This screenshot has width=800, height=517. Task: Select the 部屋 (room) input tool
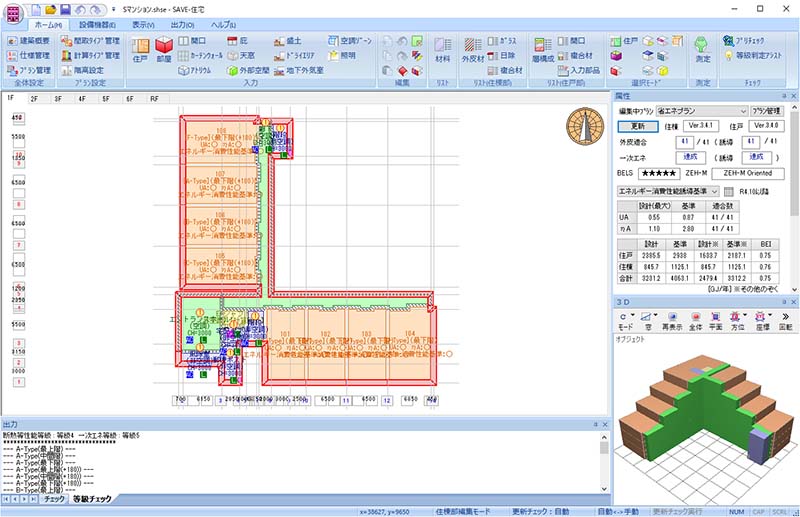click(x=164, y=50)
